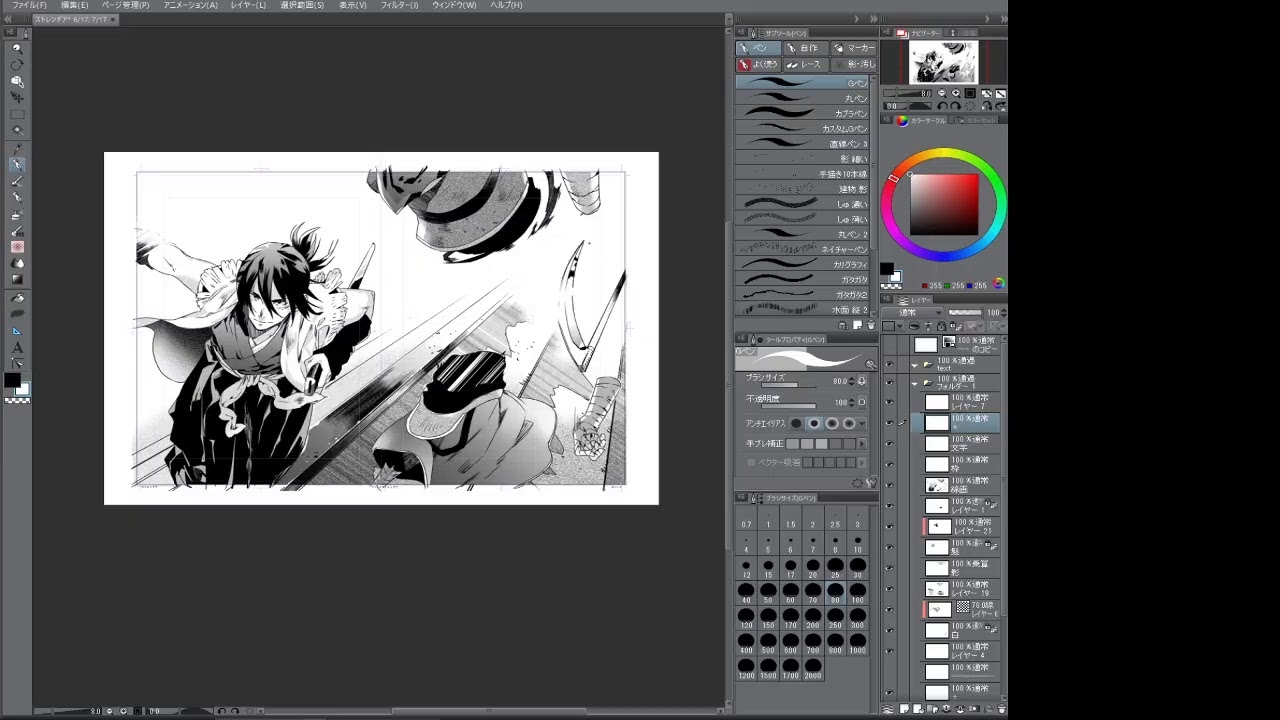Image resolution: width=1280 pixels, height=720 pixels.
Task: Open the フィルター(I) menu
Action: [x=399, y=5]
